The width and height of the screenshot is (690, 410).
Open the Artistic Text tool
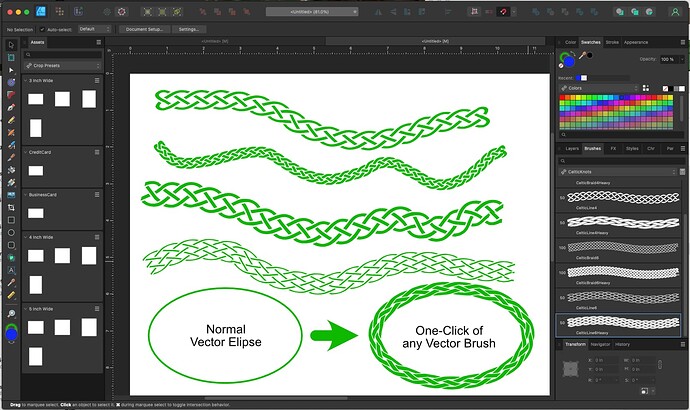coord(11,259)
